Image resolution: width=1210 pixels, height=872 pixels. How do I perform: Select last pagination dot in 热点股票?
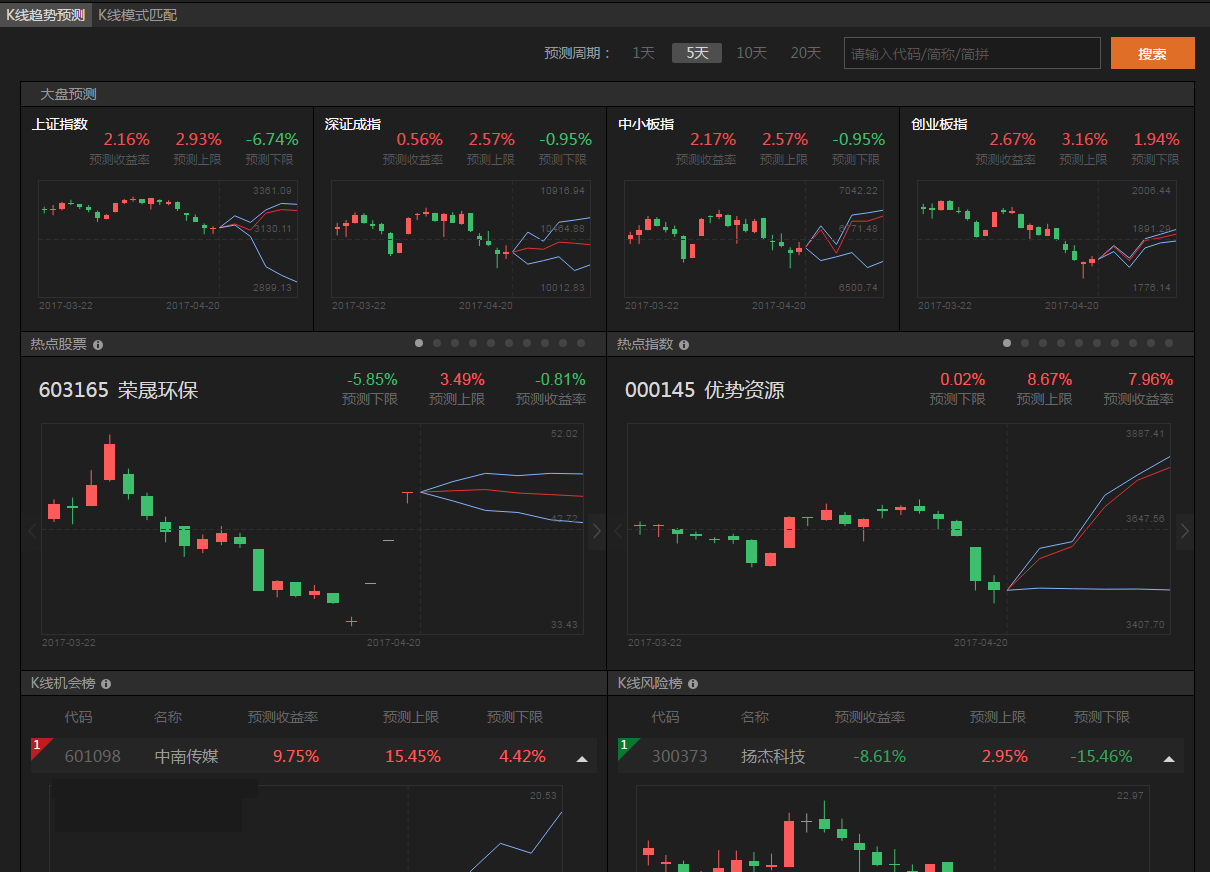581,343
